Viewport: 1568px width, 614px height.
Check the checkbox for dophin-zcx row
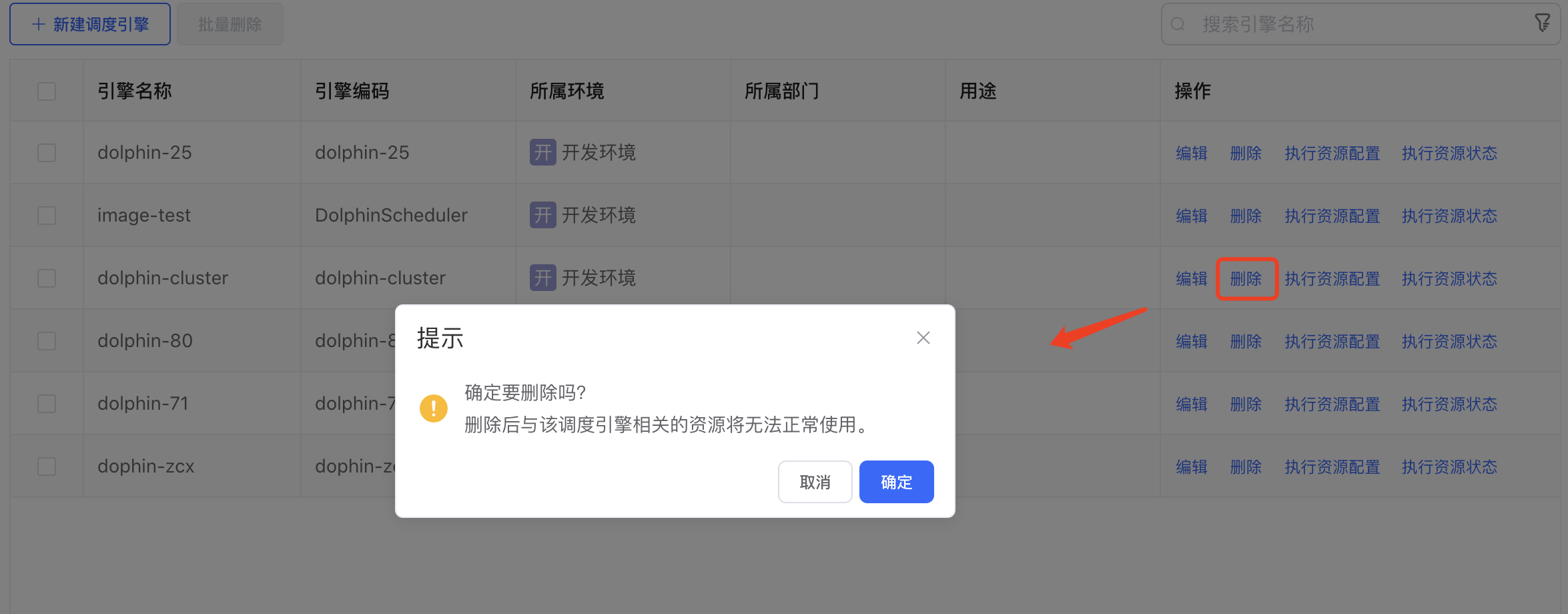coord(46,466)
